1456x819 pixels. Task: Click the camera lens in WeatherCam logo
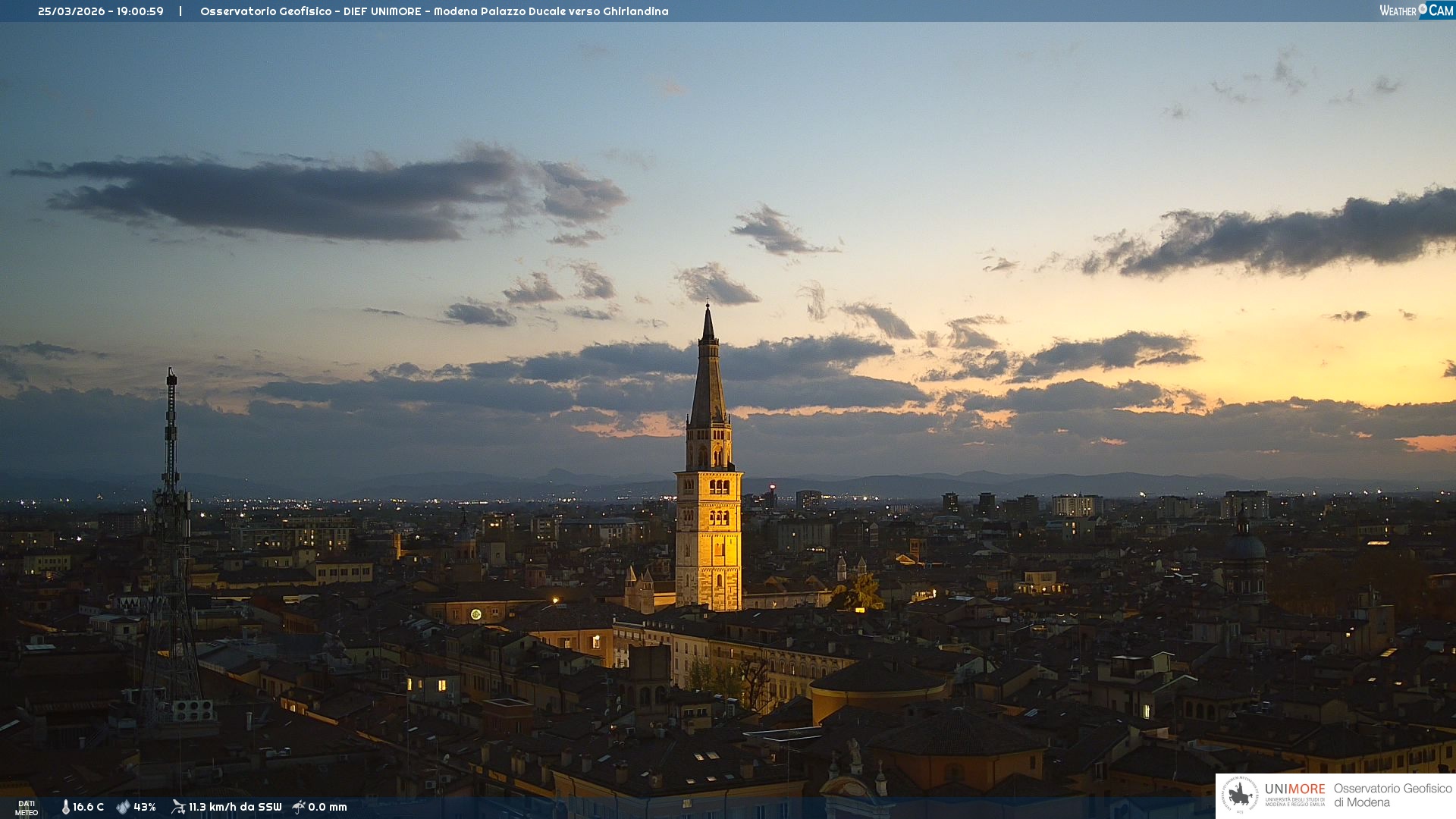1423,9
